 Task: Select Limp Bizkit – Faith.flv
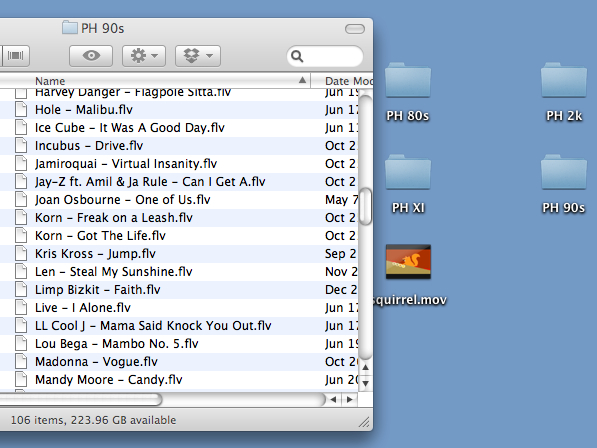(x=179, y=290)
